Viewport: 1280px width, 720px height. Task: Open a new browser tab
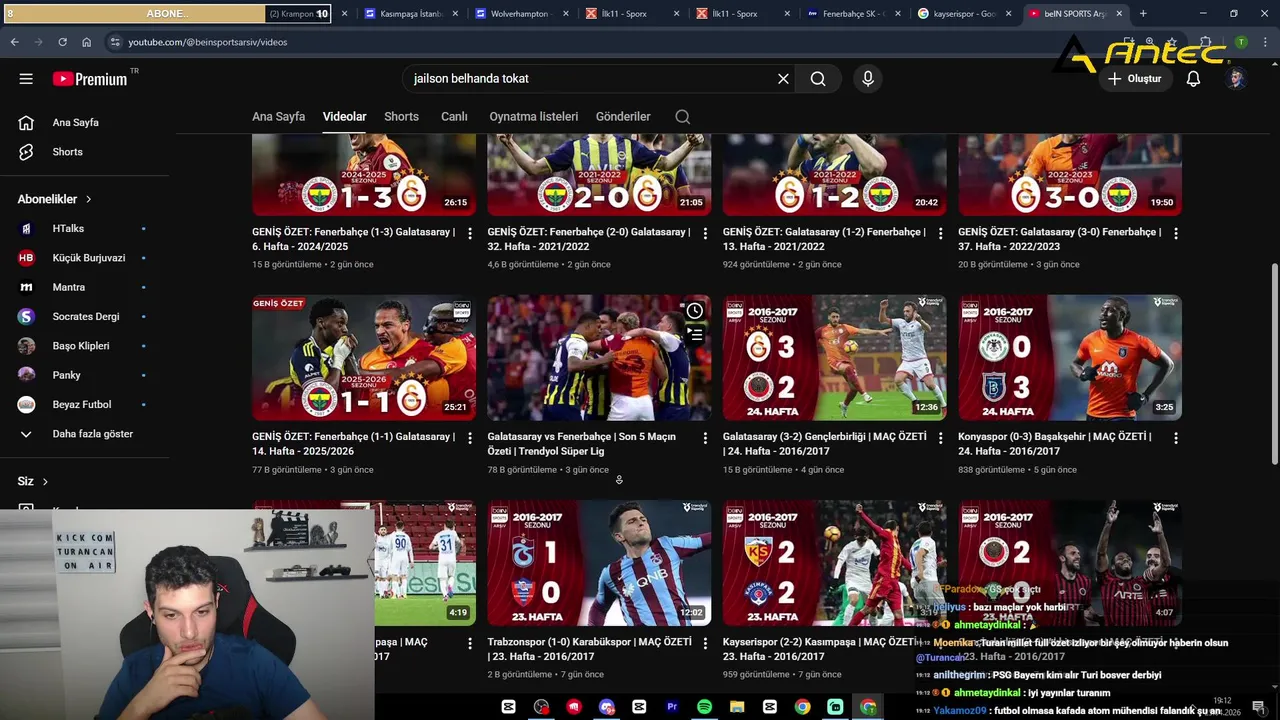click(x=1143, y=14)
